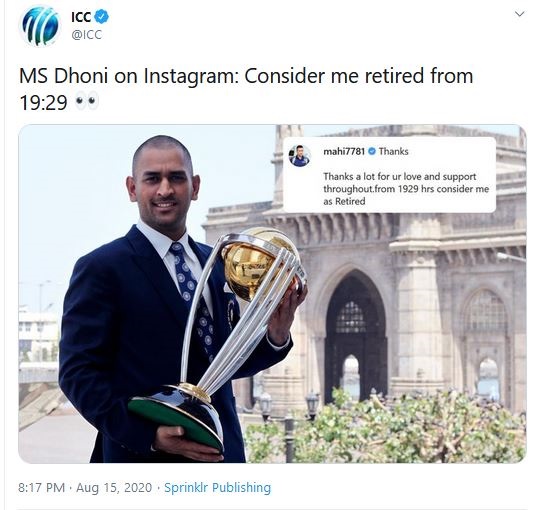This screenshot has width=538, height=510.
Task: Click the 8:17 PM tweet timestamp
Action: click(42, 488)
